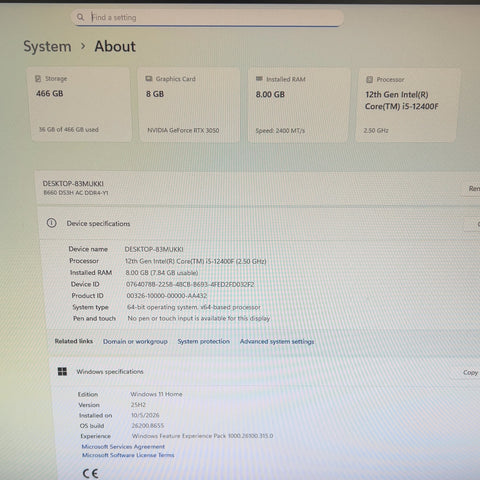Select NVIDIA GeForce RTX 3050 text

[183, 130]
